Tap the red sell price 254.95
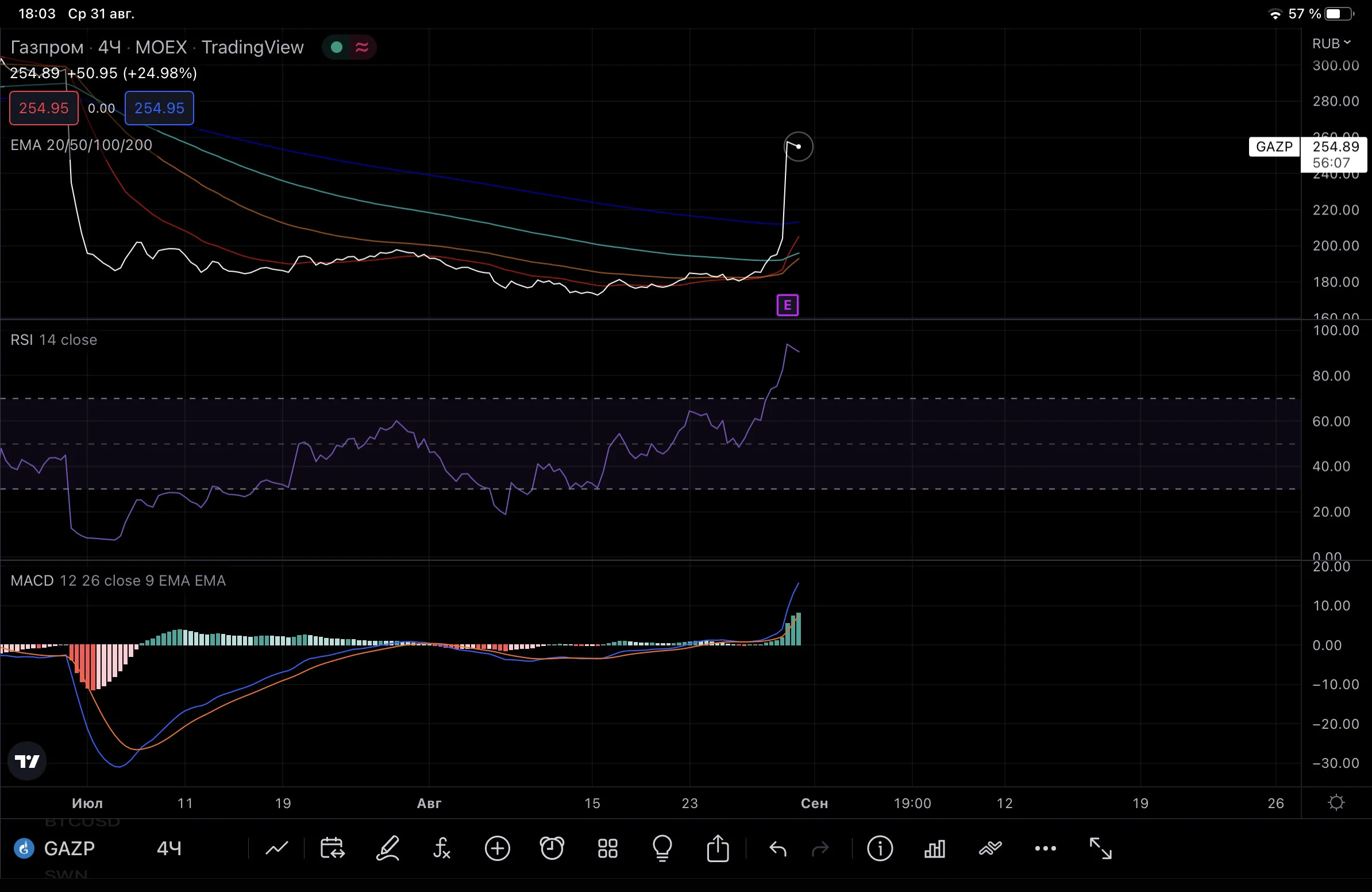 coord(44,108)
